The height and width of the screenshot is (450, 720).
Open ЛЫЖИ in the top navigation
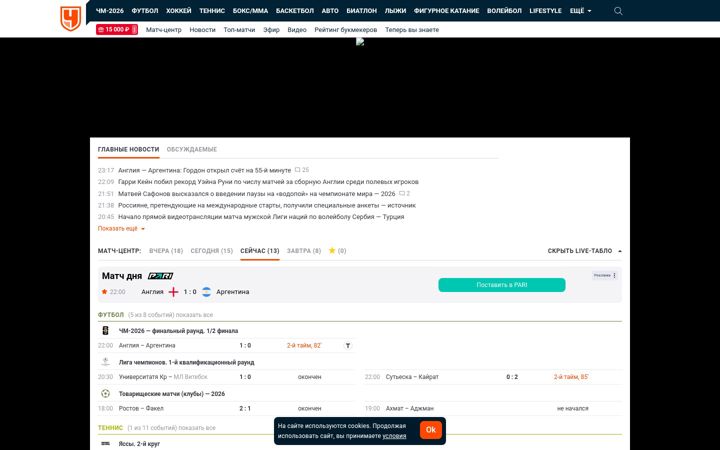click(395, 11)
